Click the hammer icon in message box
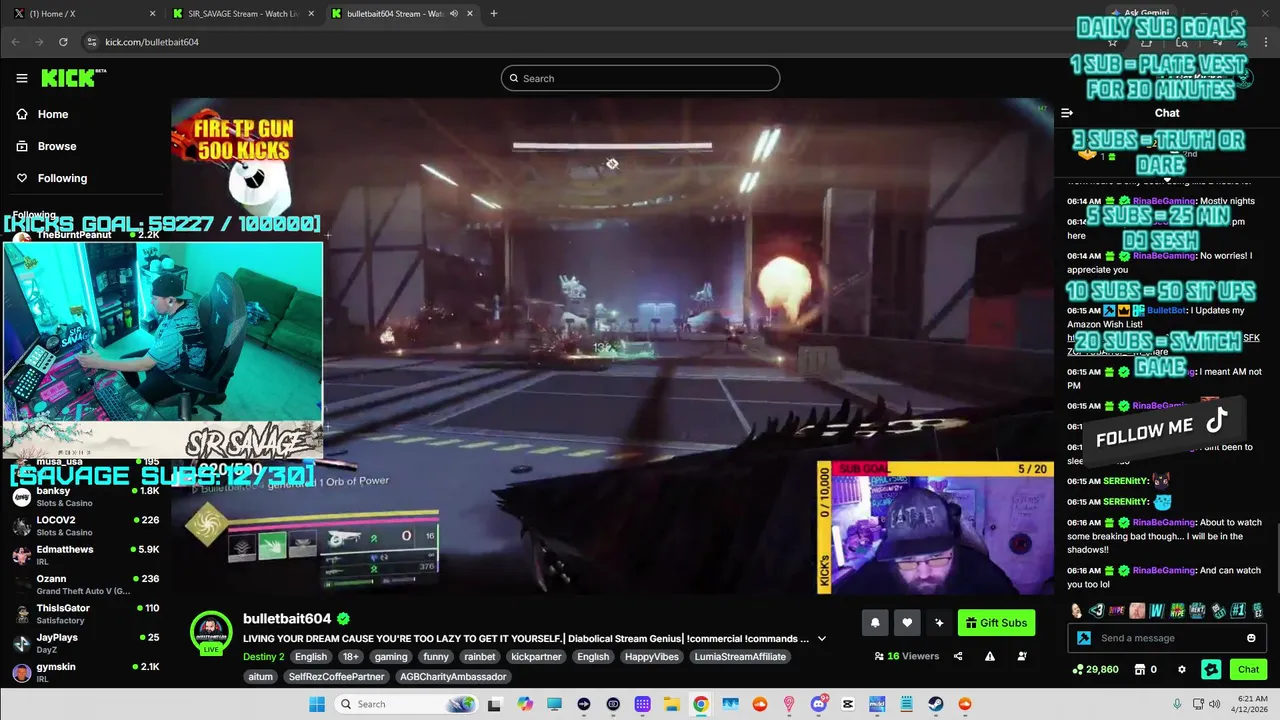 pos(1084,638)
